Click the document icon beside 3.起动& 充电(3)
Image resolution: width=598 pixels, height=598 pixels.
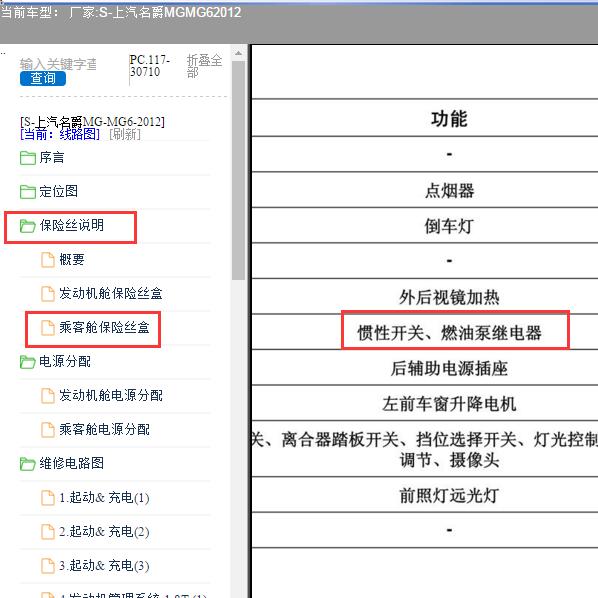click(48, 566)
